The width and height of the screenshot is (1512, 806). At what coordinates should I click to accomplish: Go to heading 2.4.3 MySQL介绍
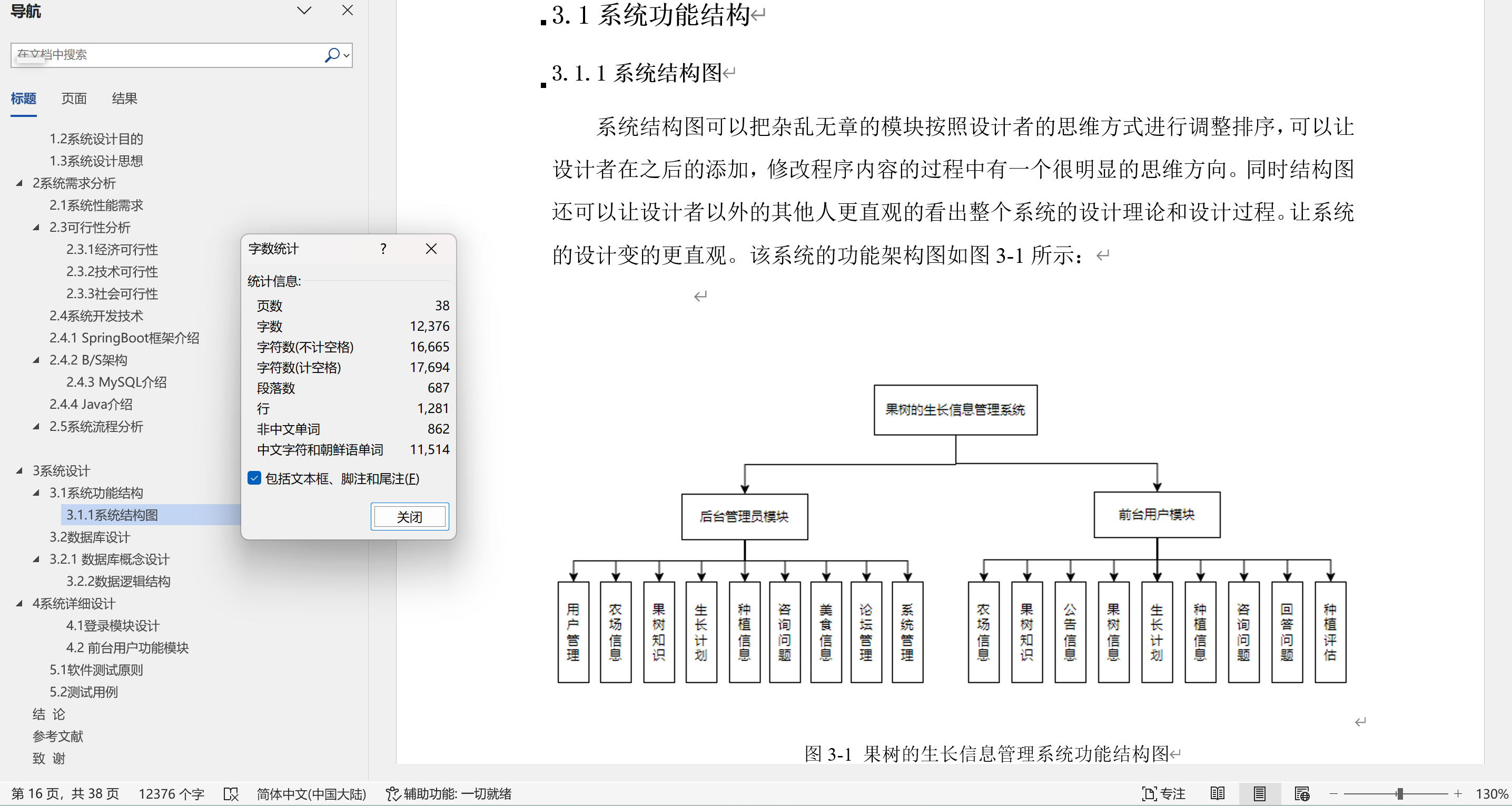pyautogui.click(x=116, y=382)
